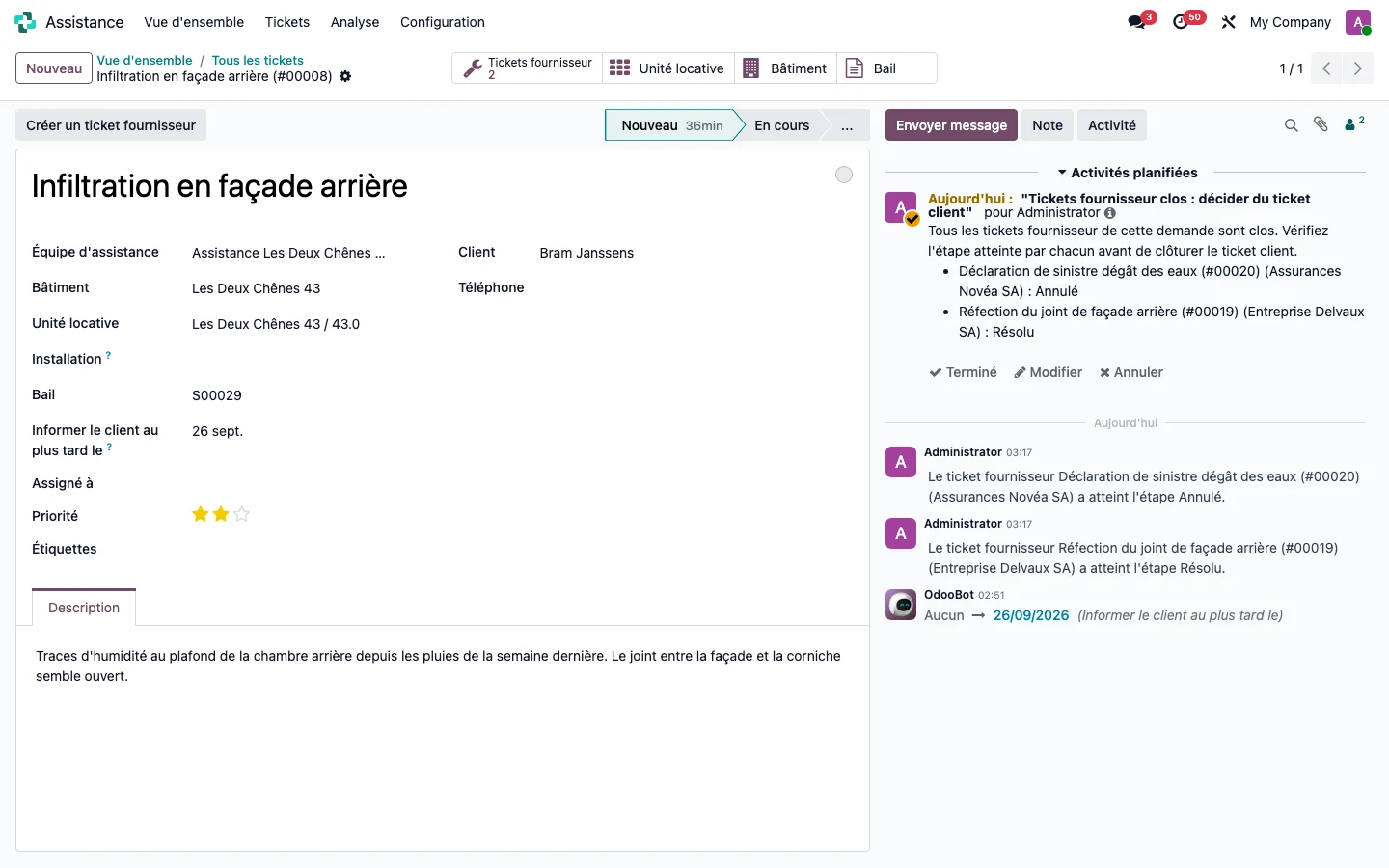Toggle the kanban state circle

coord(844,175)
